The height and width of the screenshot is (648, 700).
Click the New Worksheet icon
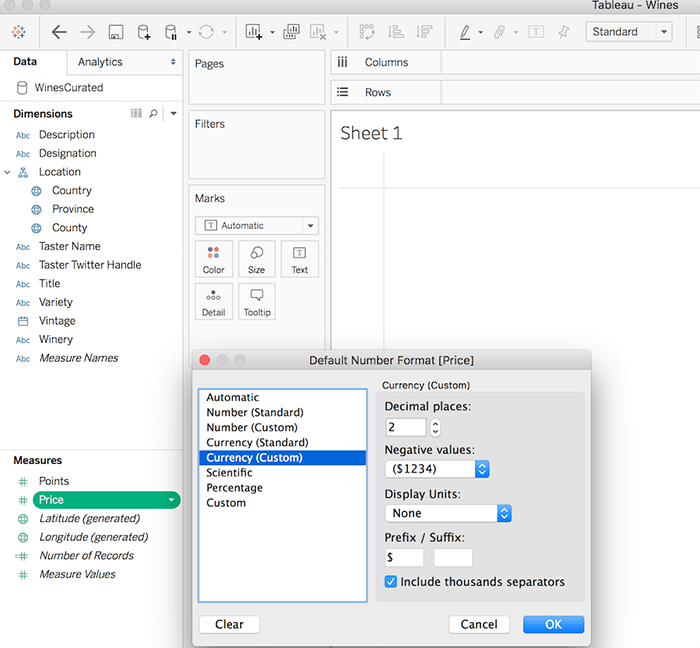253,32
